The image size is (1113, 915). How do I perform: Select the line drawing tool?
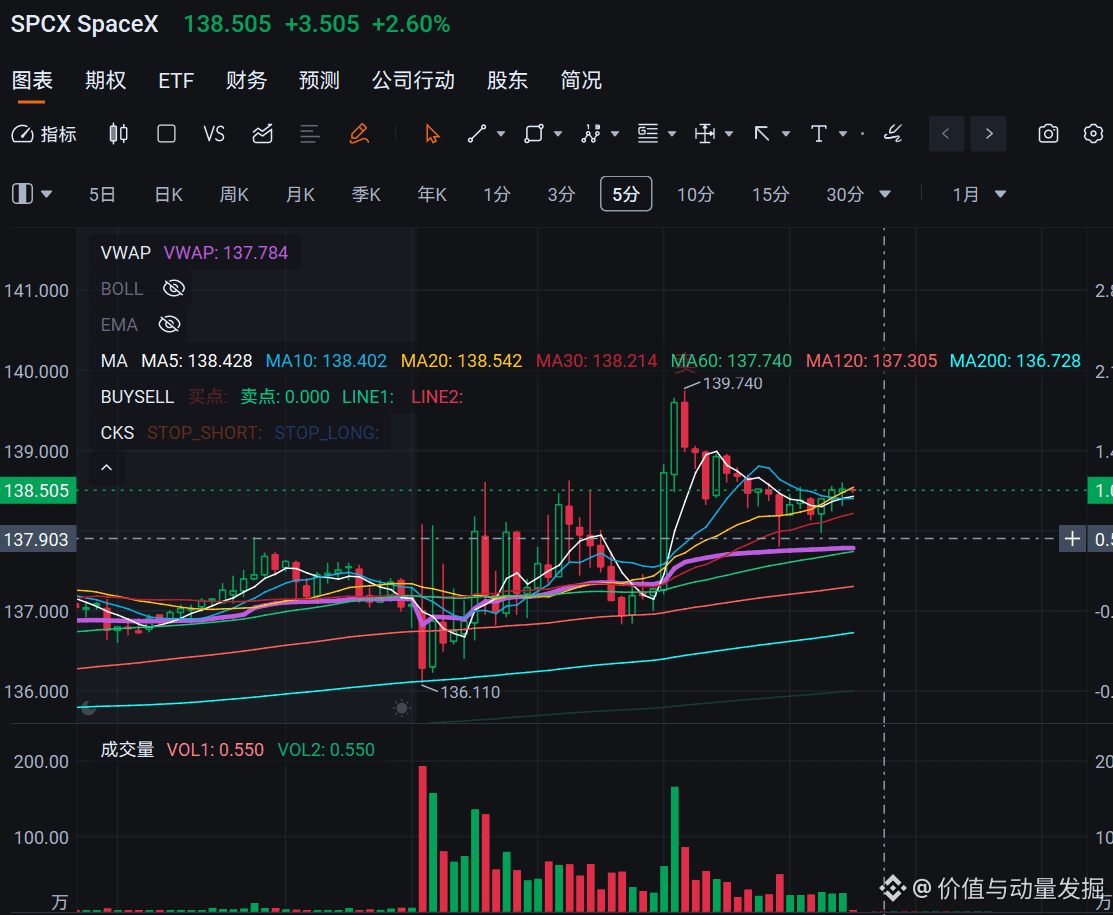477,133
